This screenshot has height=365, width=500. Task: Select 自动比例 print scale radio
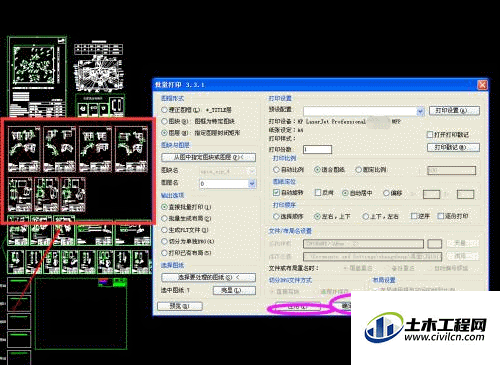pyautogui.click(x=276, y=170)
